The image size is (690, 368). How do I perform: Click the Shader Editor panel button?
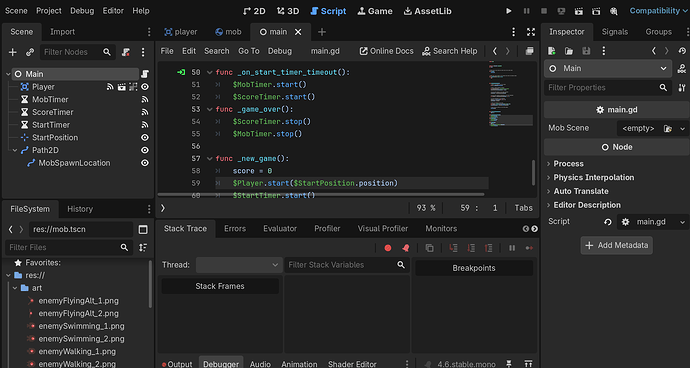click(x=352, y=364)
